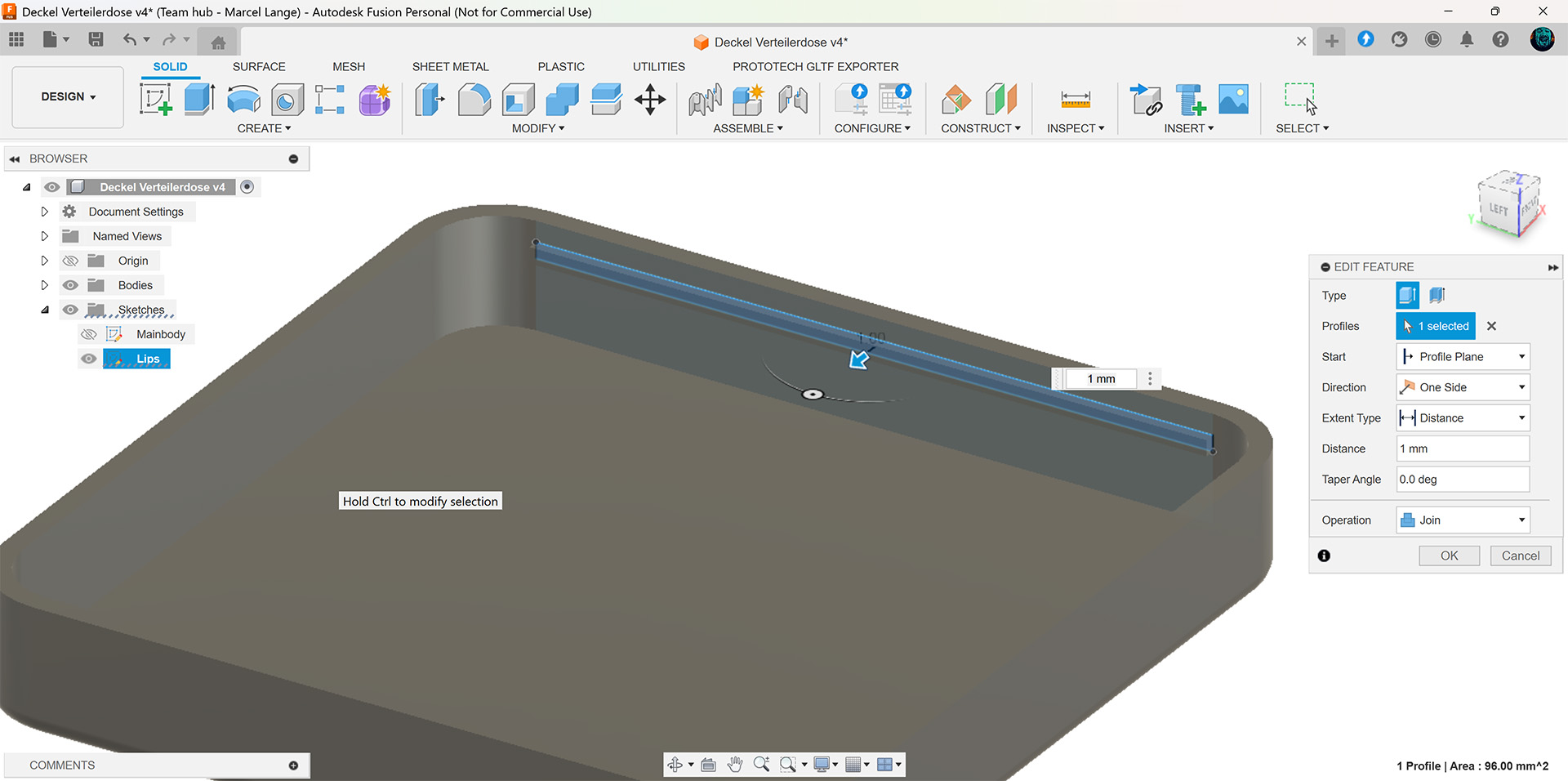This screenshot has width=1568, height=781.
Task: Toggle visibility of the Bodies folder
Action: [71, 285]
